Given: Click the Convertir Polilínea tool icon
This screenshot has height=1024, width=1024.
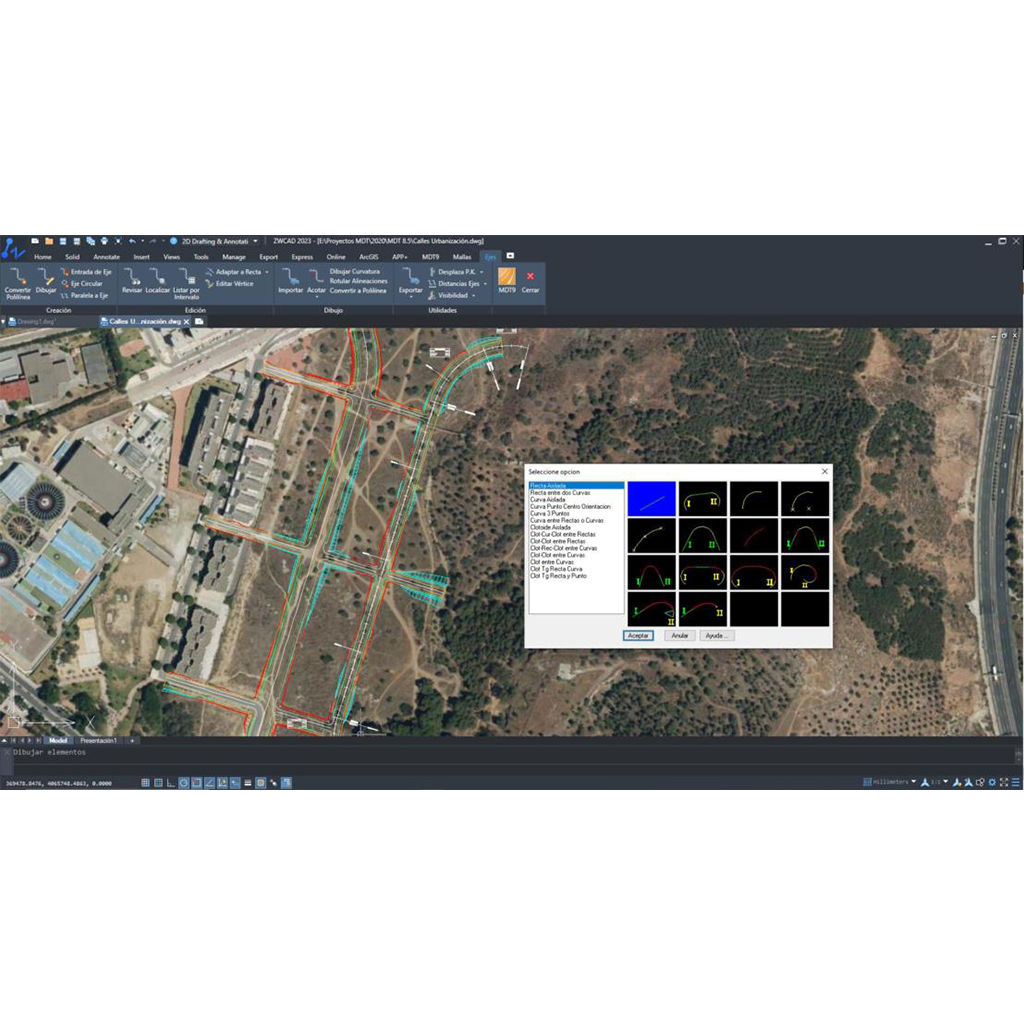Looking at the screenshot, I should 18,276.
